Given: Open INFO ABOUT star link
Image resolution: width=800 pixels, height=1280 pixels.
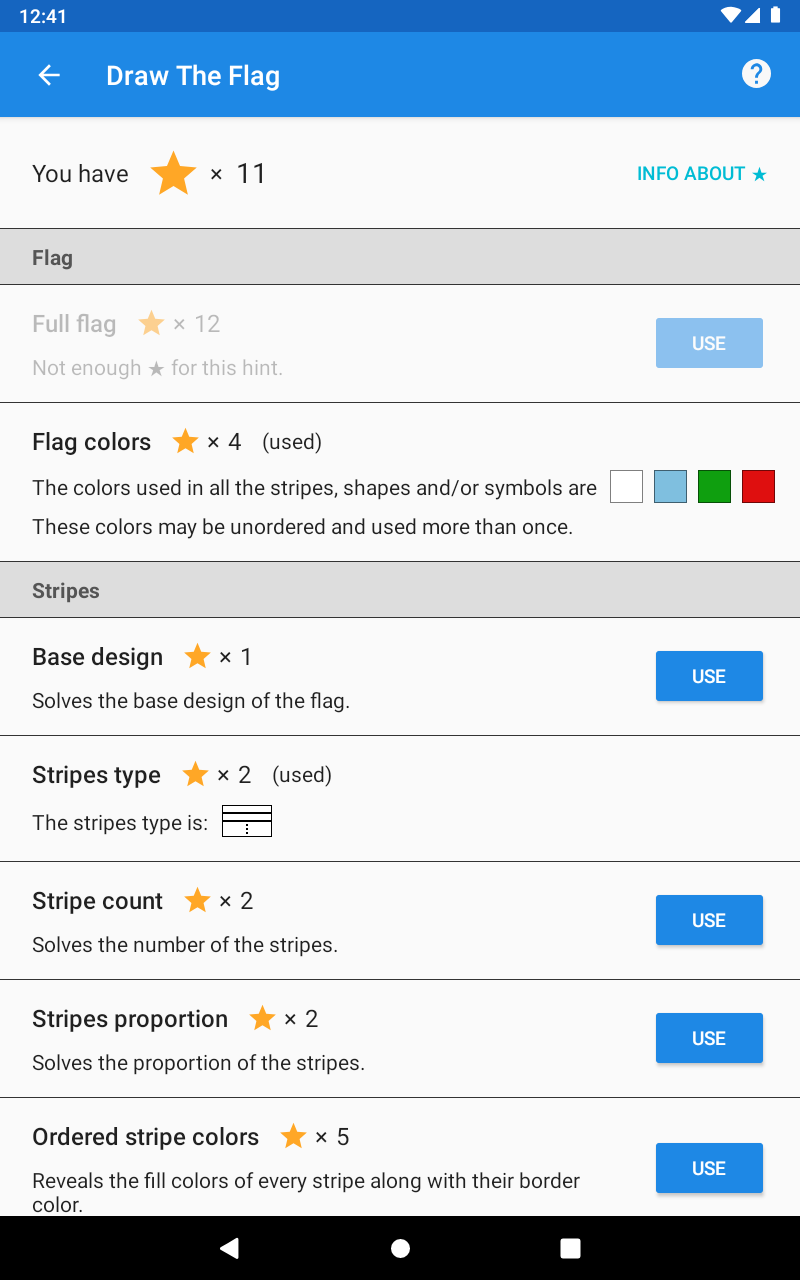Looking at the screenshot, I should coord(702,174).
